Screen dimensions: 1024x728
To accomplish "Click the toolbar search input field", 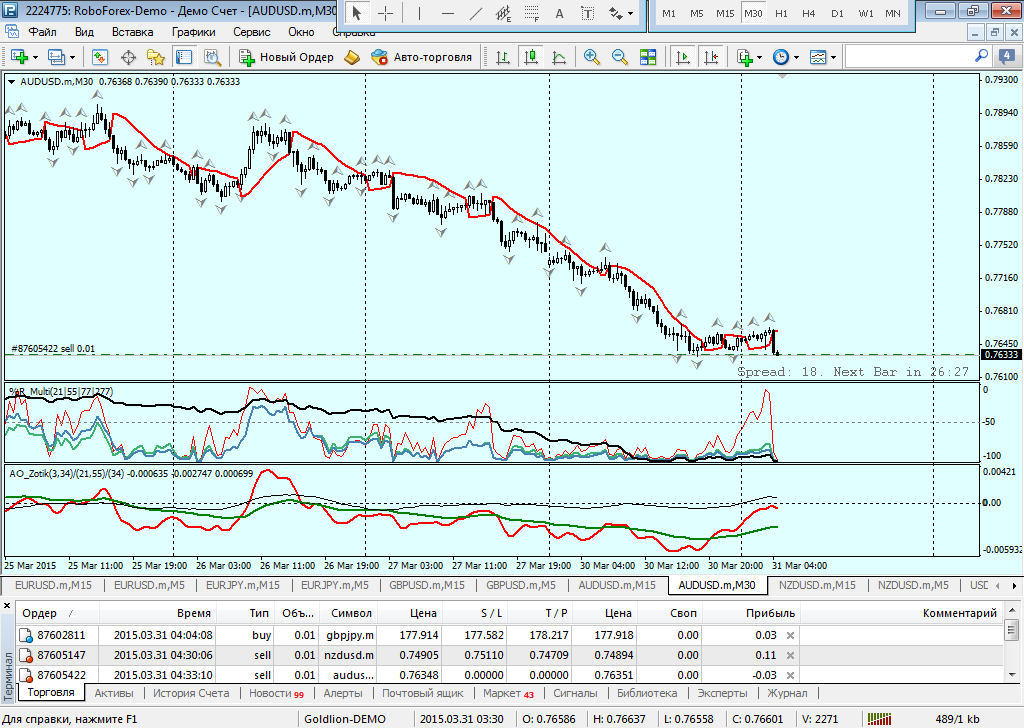I will point(908,57).
